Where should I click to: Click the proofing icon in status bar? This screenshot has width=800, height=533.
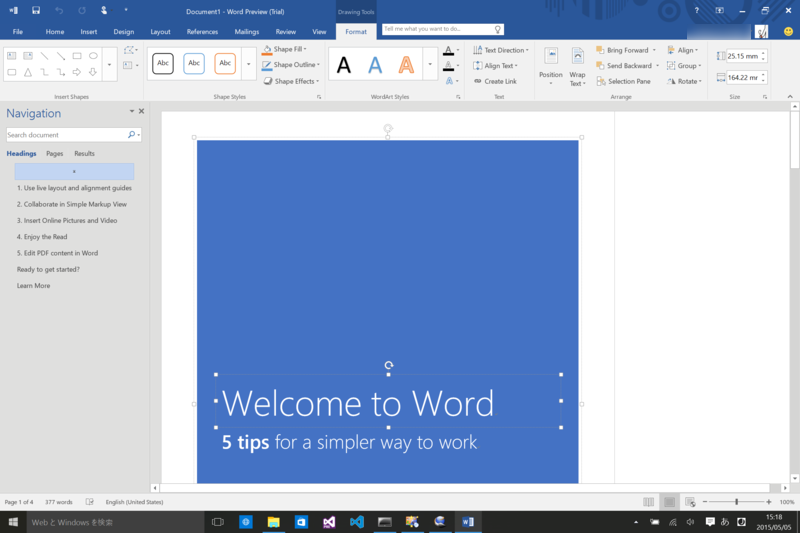90,502
